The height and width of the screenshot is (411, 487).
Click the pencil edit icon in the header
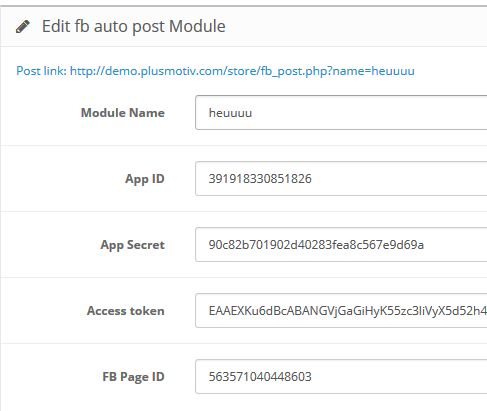(x=23, y=27)
